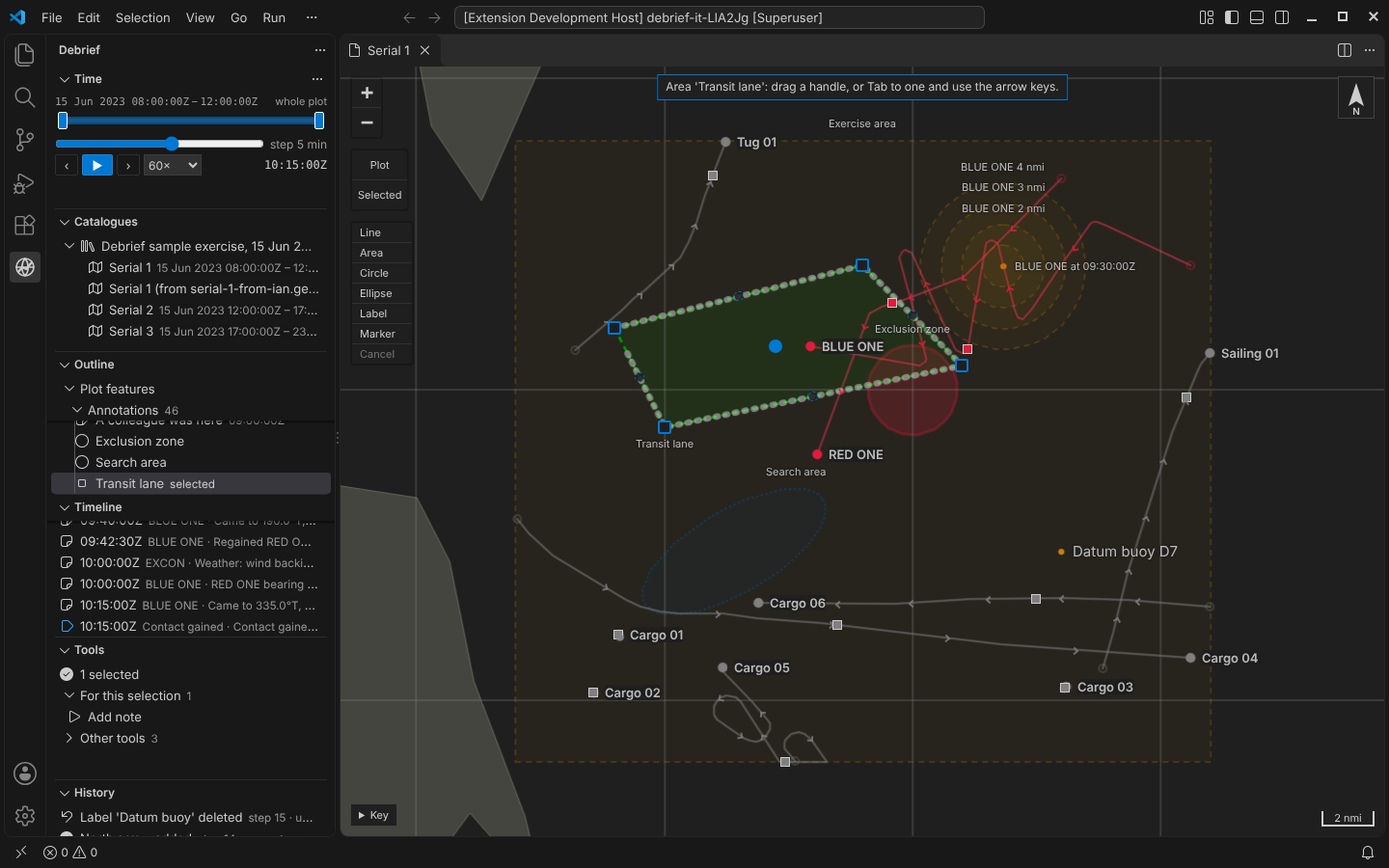
Task: Toggle visibility of Search area annotation
Action: [82, 462]
